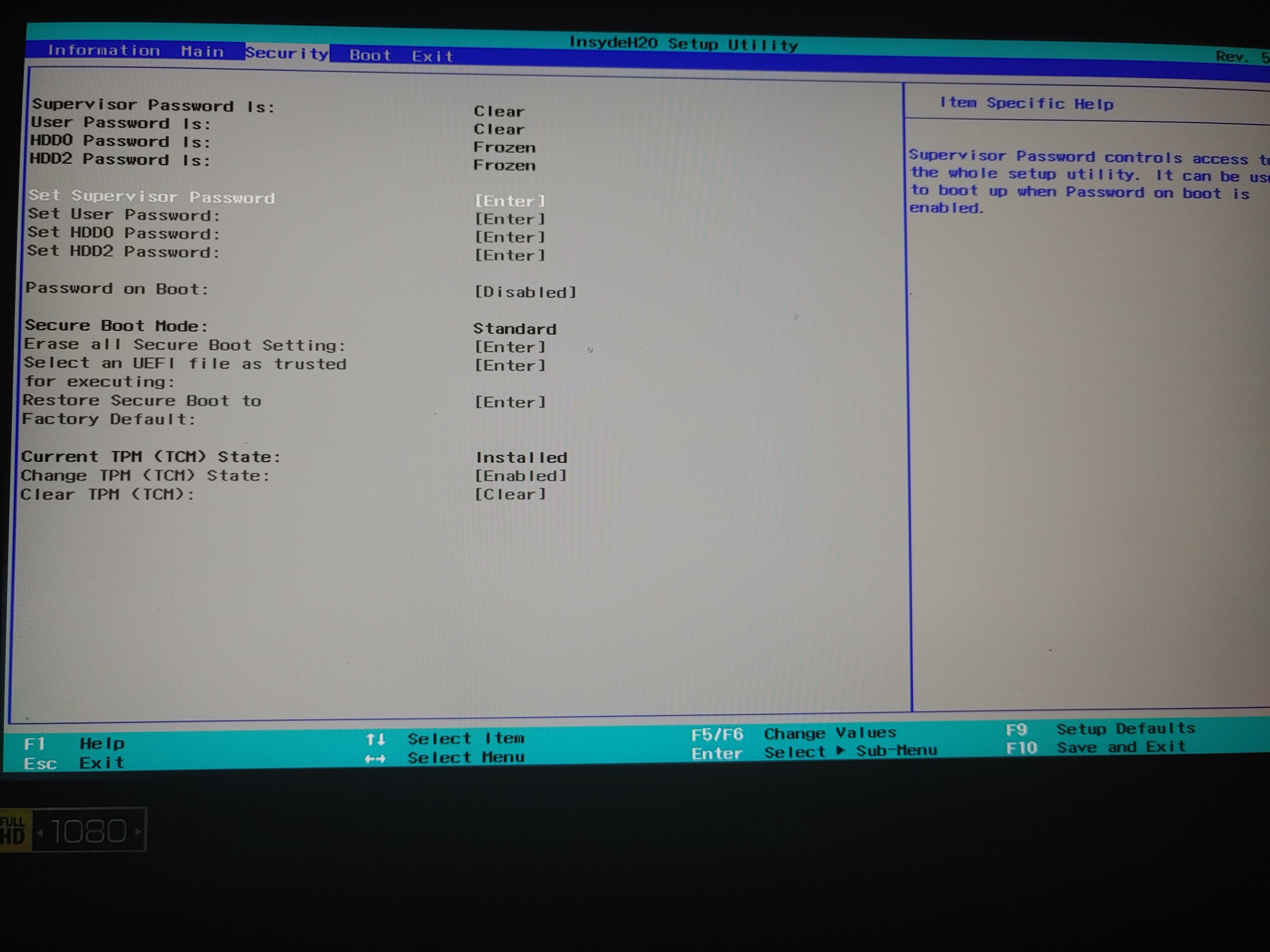Select Set Supervisor Password item
This screenshot has height=952, width=1270.
[152, 197]
